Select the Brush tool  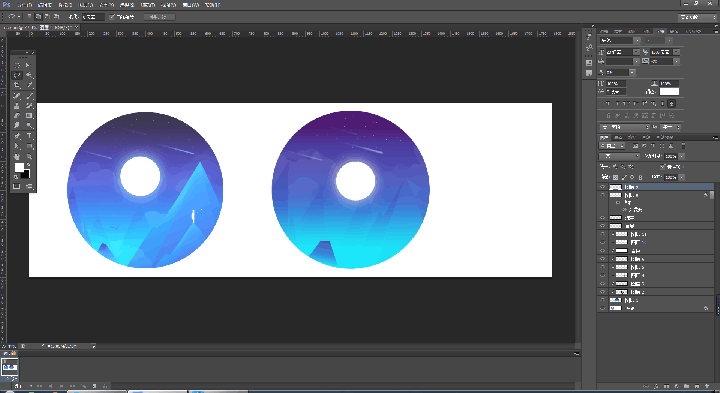tap(29, 95)
